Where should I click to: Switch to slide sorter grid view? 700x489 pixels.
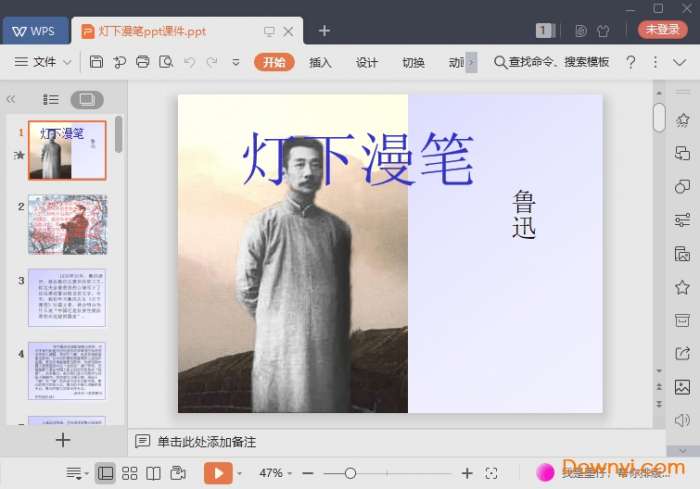[130, 473]
